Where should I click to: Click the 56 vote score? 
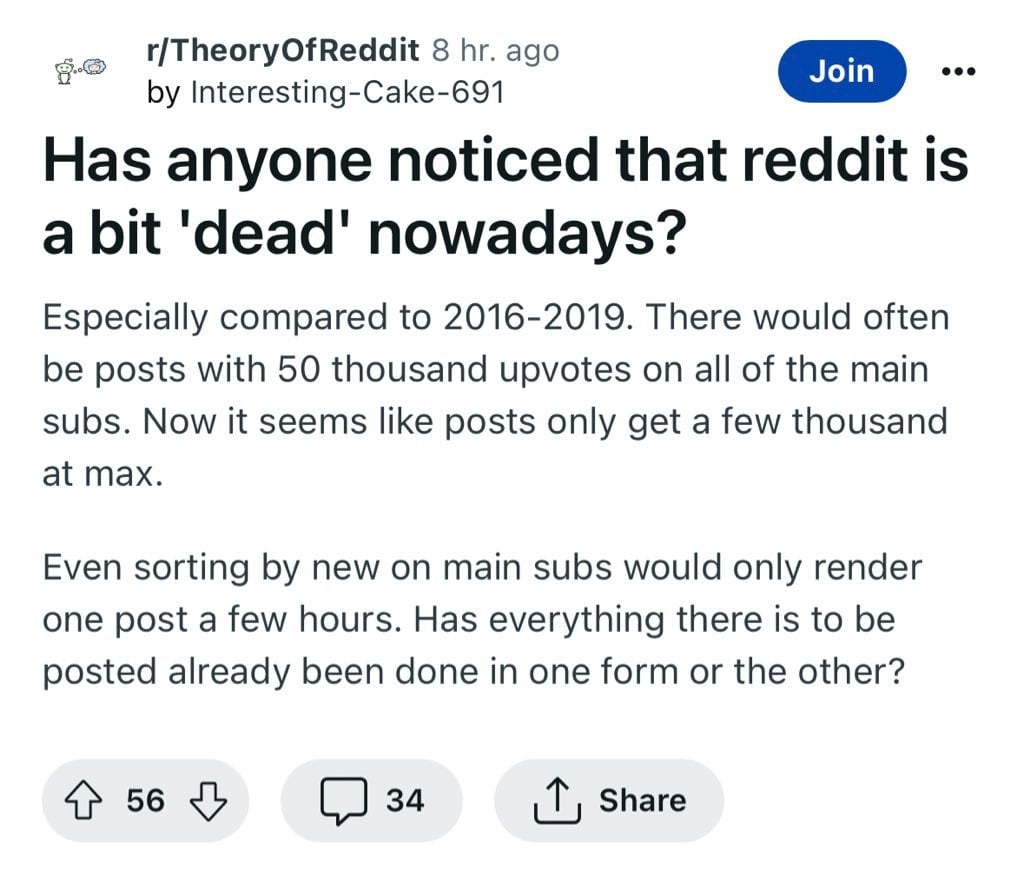(146, 800)
